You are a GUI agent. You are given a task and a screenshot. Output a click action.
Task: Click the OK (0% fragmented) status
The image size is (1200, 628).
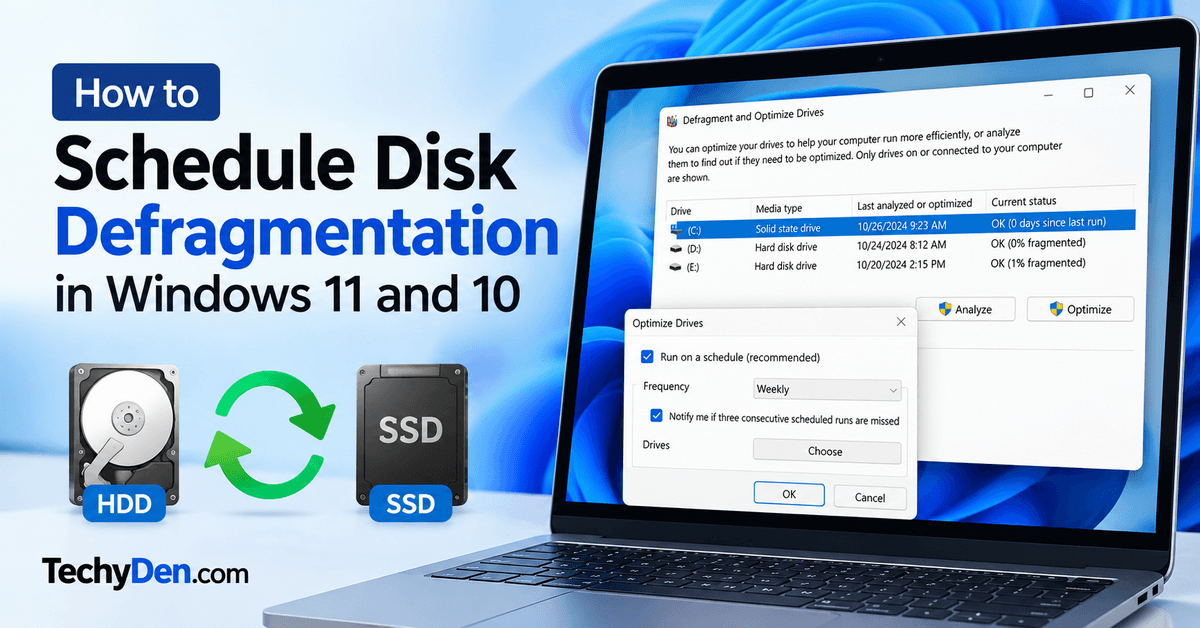click(x=1038, y=242)
